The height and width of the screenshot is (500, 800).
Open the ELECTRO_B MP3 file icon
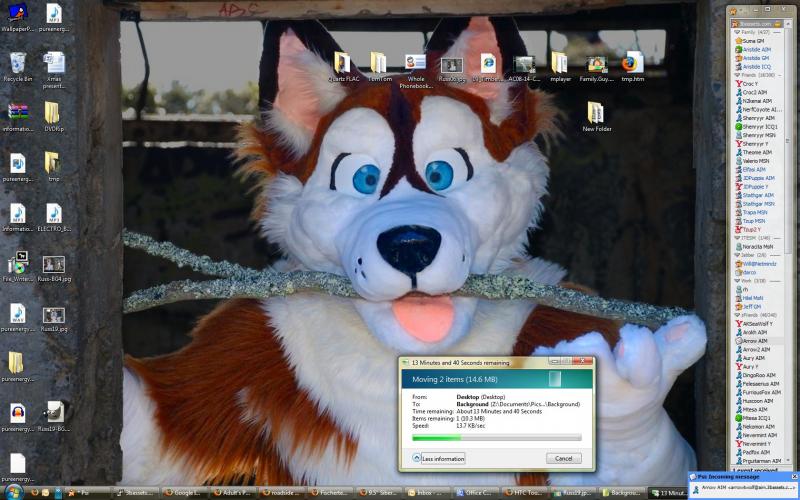(x=53, y=214)
